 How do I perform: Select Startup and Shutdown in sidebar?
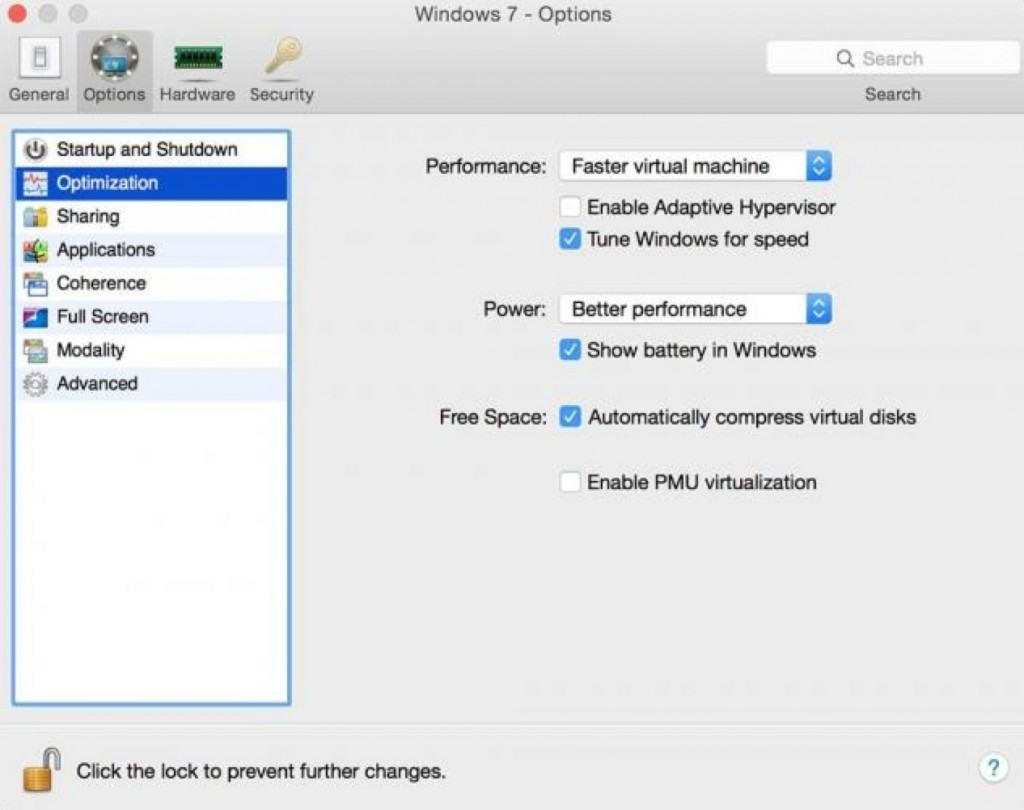coord(151,150)
